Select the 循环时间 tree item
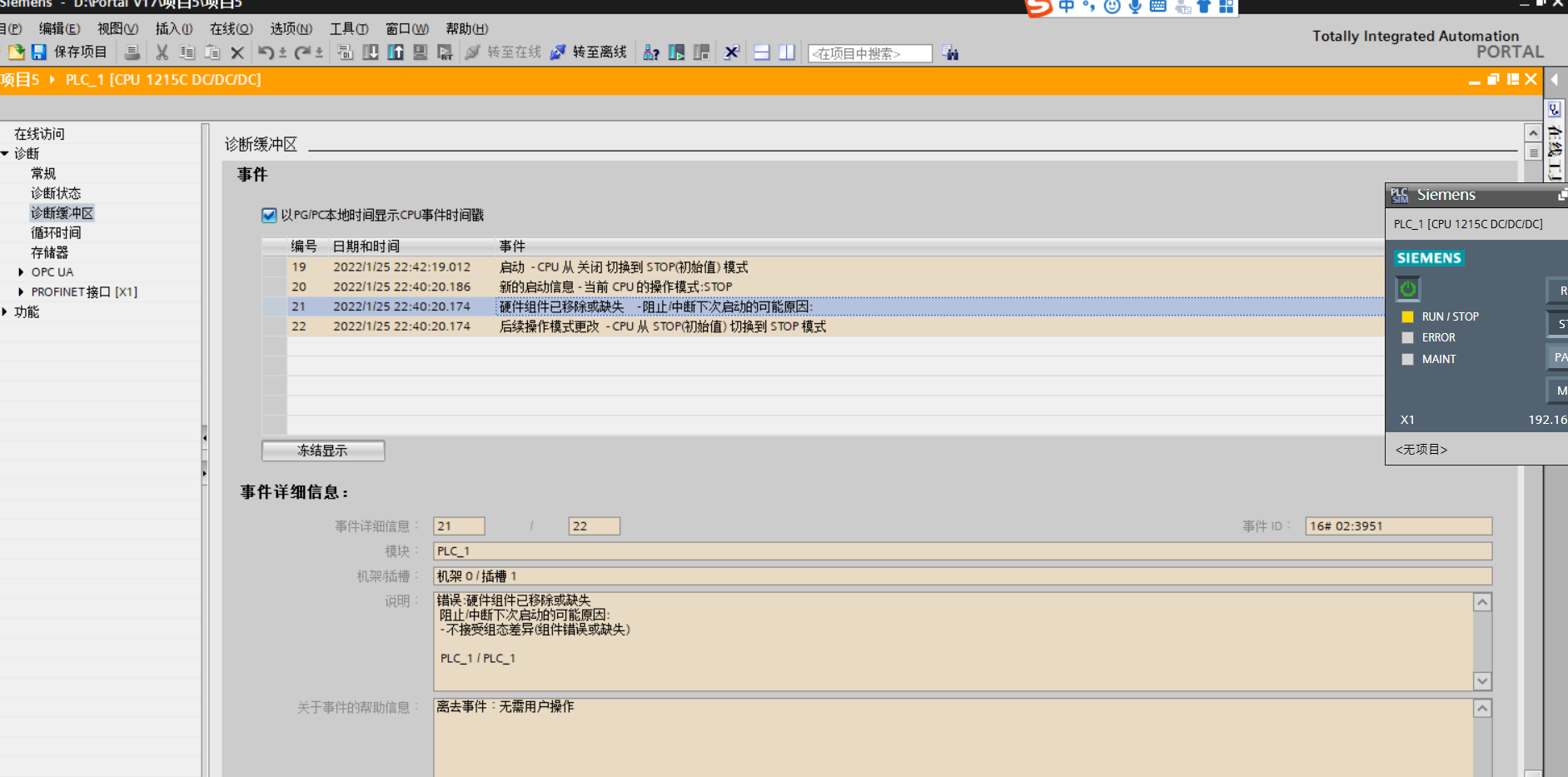Screen dimensions: 1568x777 [x=56, y=233]
